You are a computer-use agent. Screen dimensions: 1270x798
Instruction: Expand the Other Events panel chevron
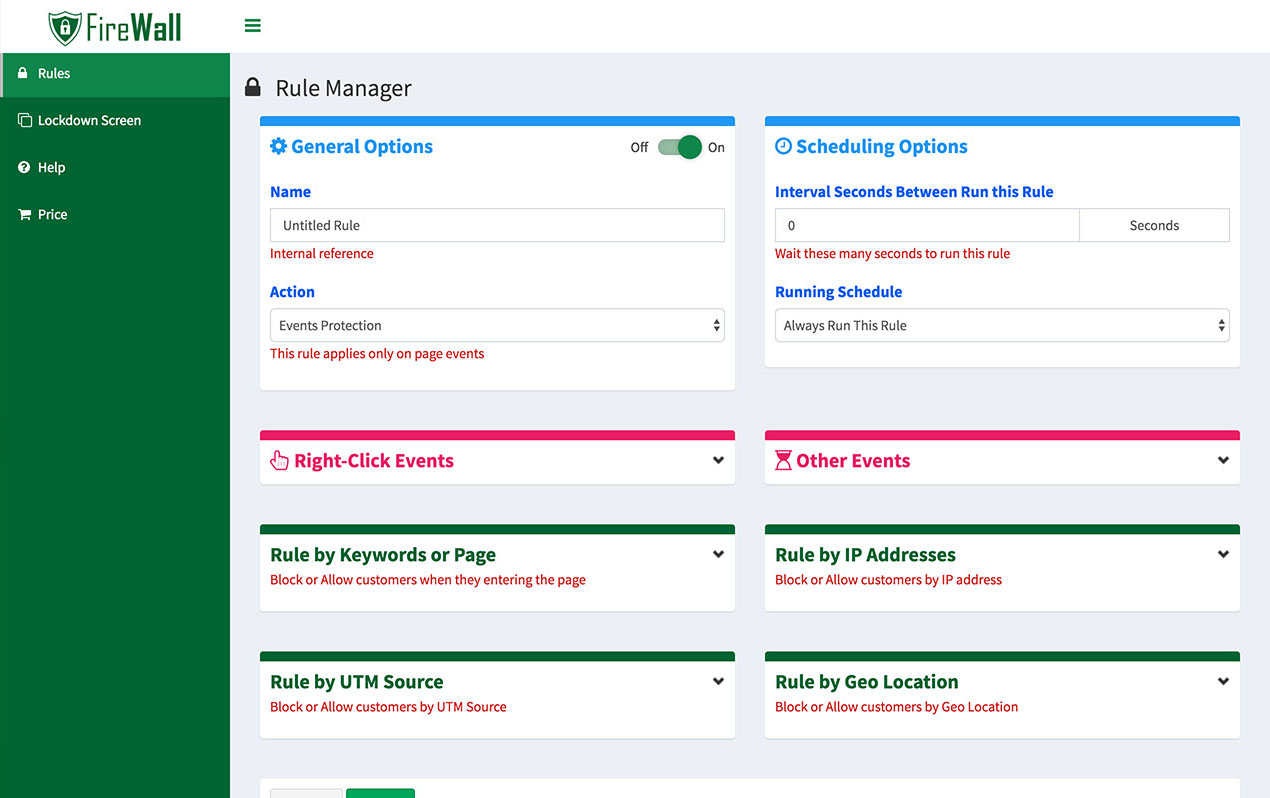pyautogui.click(x=1223, y=460)
